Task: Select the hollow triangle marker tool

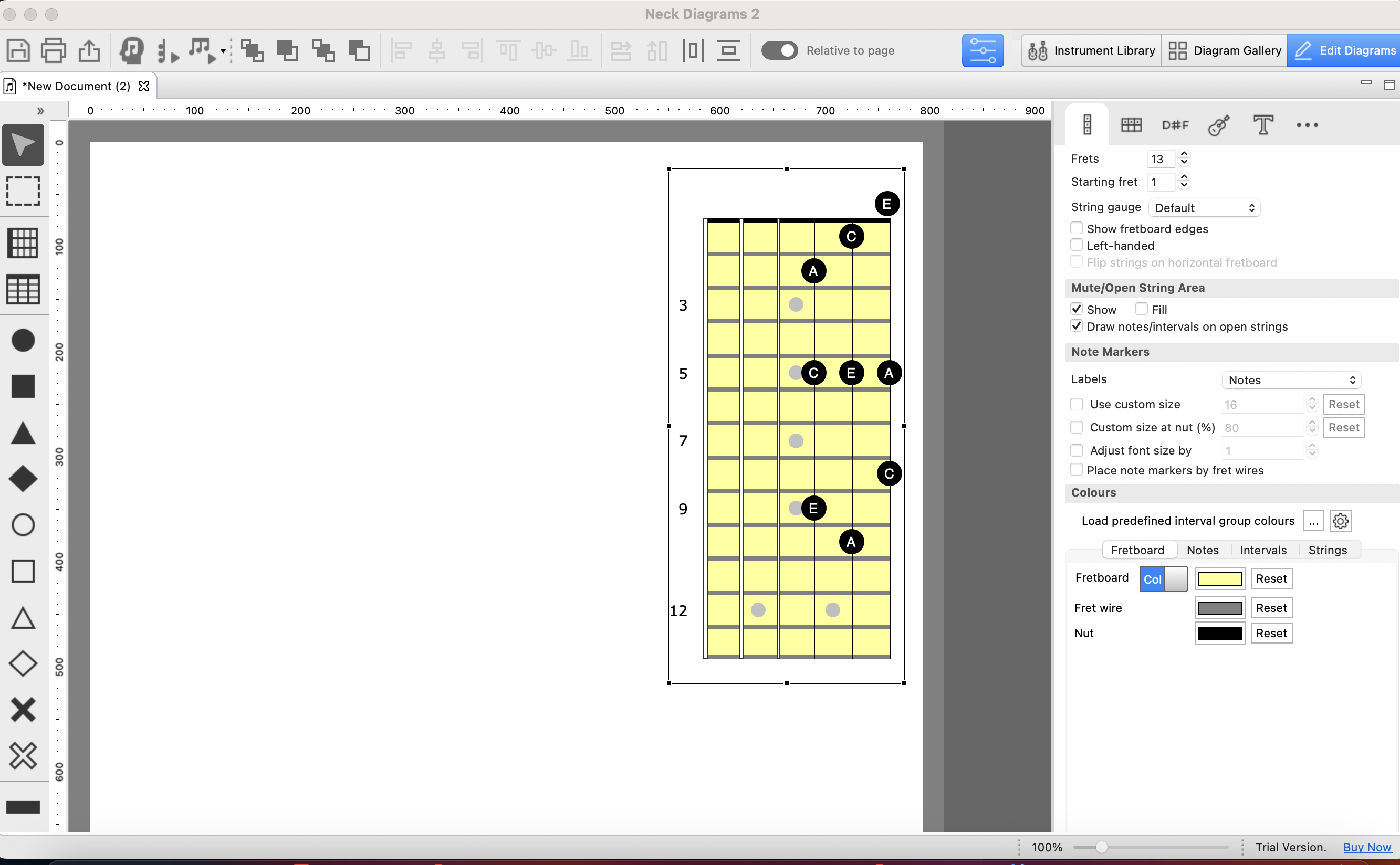Action: [23, 618]
